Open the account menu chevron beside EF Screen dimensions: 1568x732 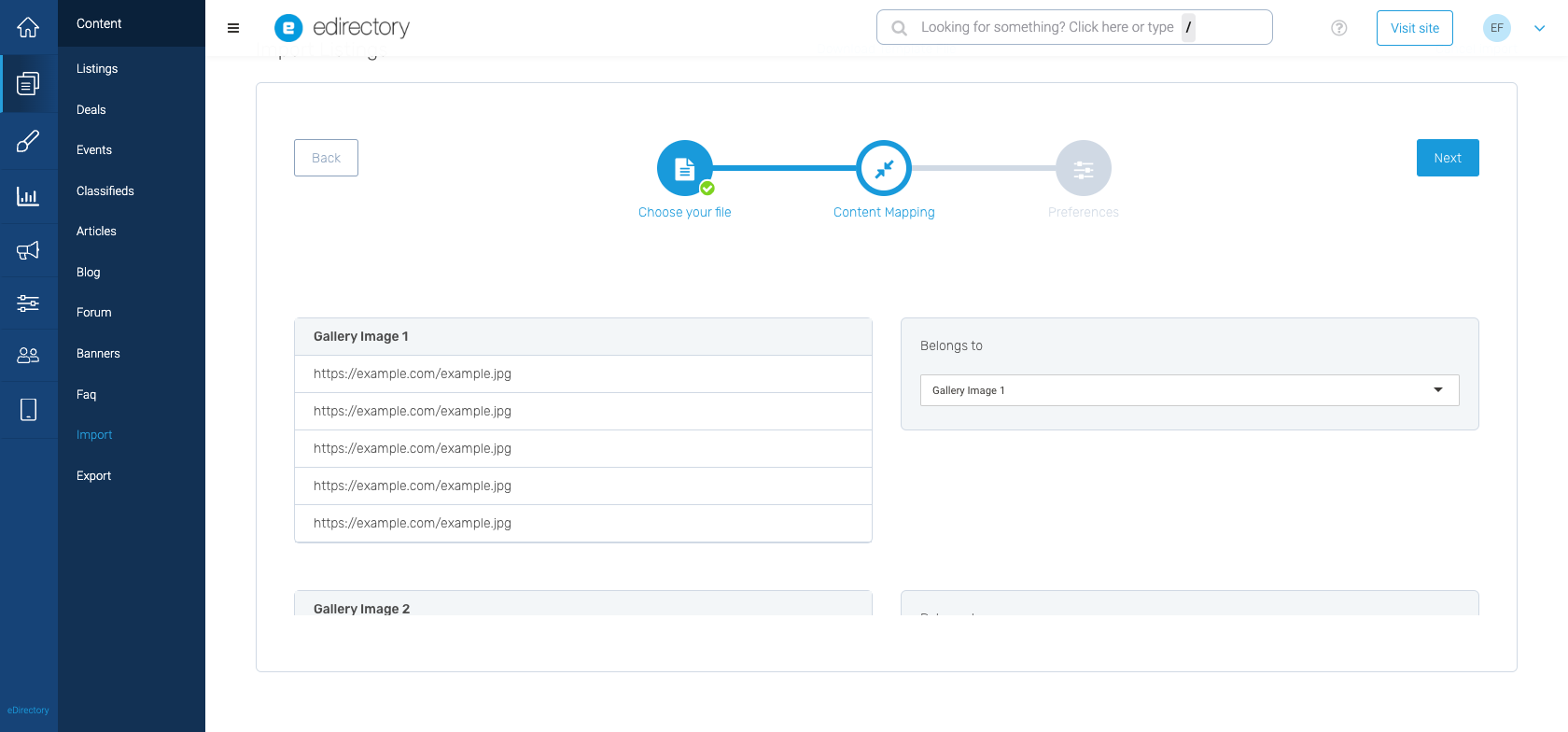pos(1539,28)
